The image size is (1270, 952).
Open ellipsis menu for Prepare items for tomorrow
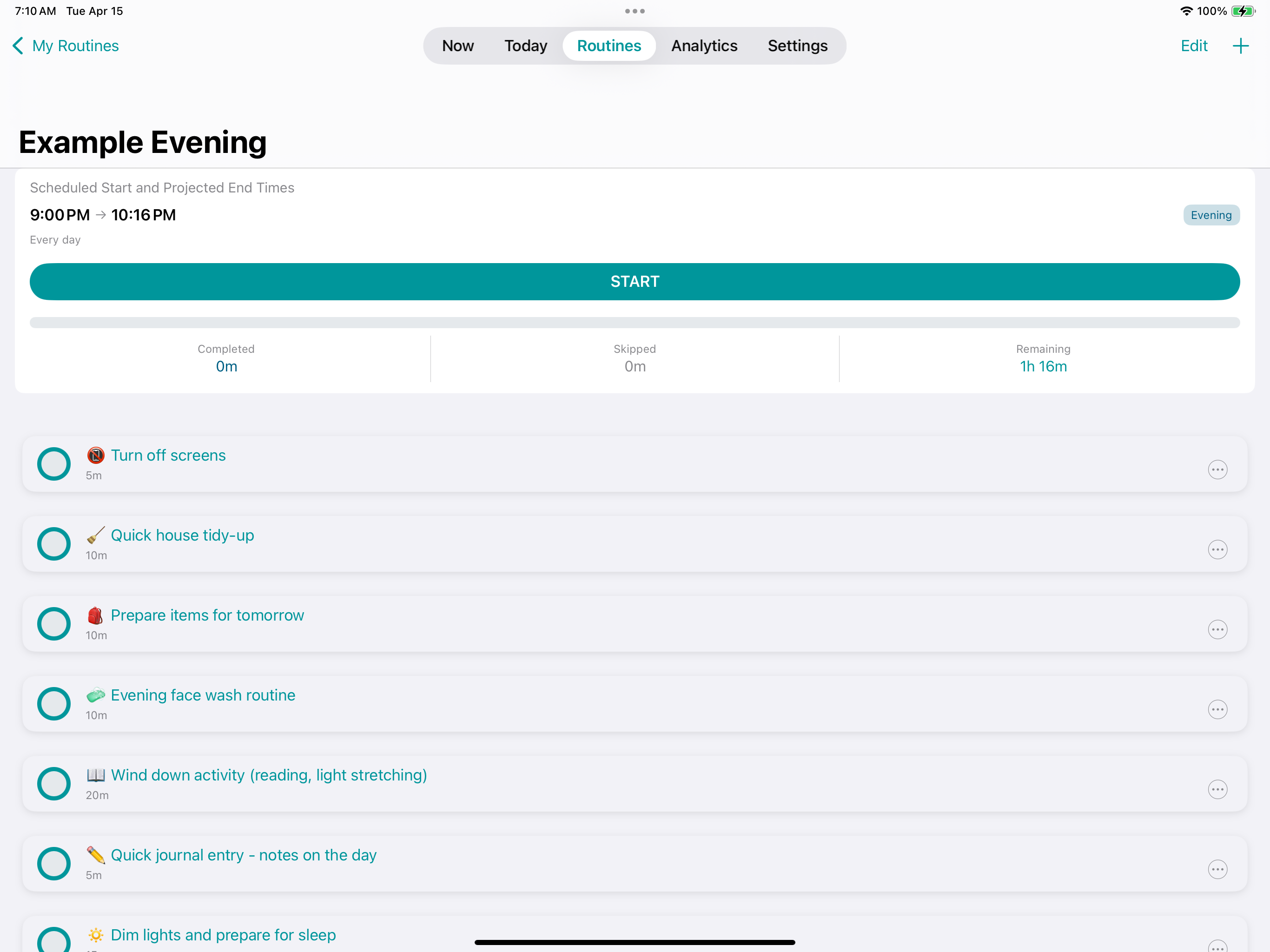1217,629
